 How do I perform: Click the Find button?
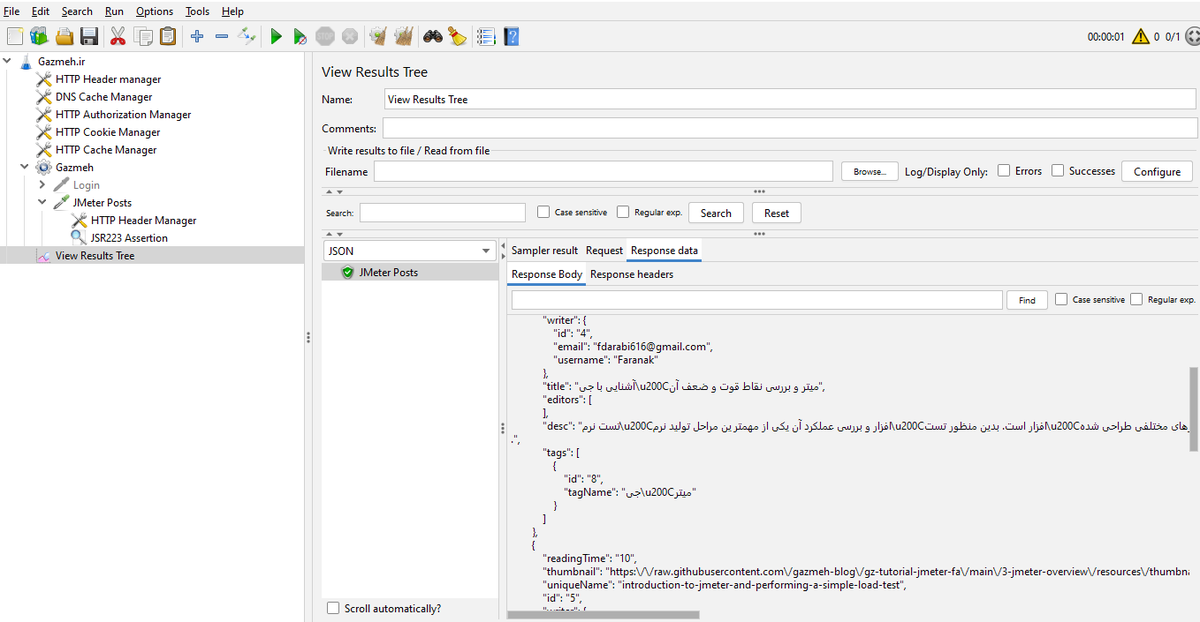1027,300
